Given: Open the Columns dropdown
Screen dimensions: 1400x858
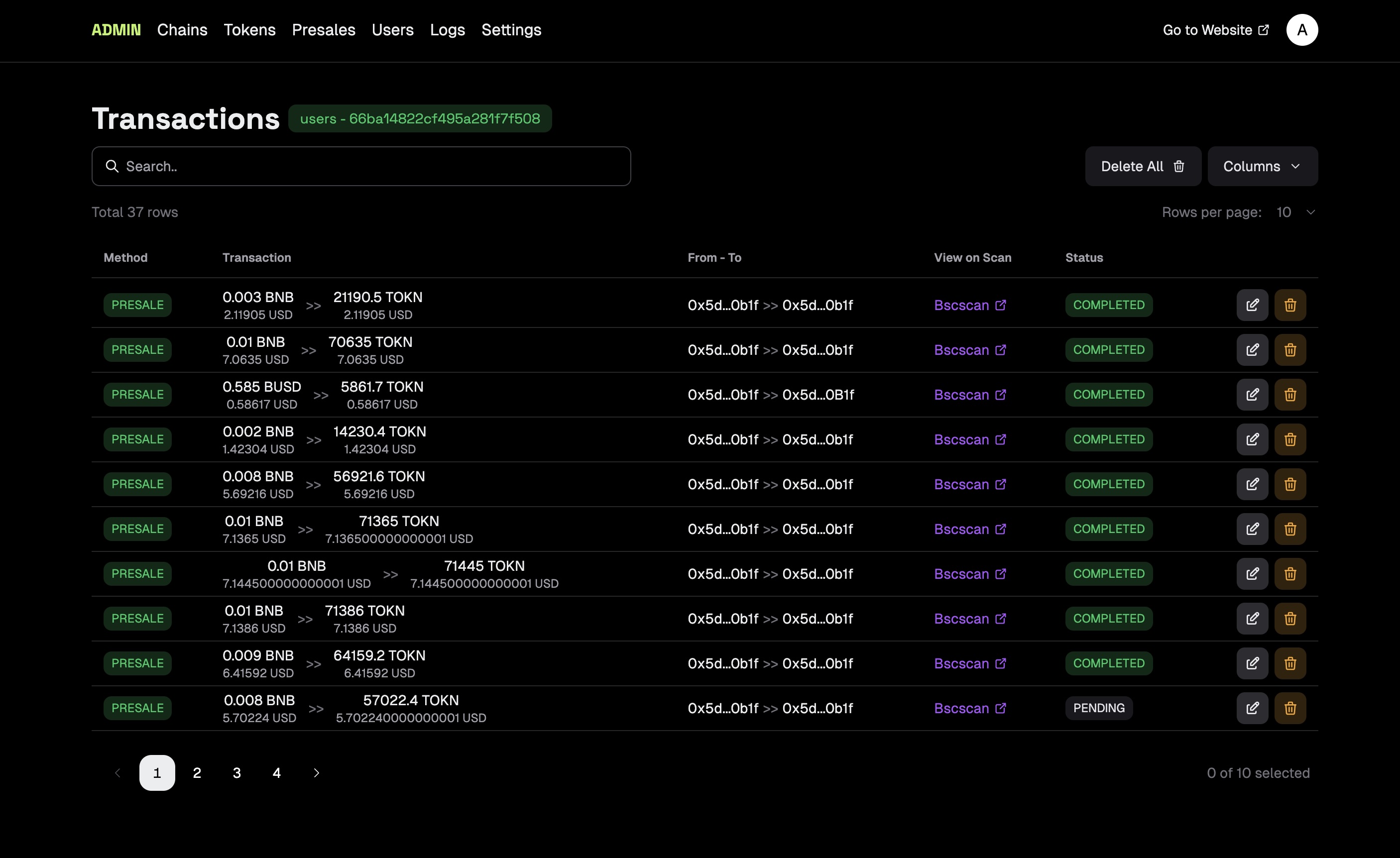Looking at the screenshot, I should click(1262, 166).
